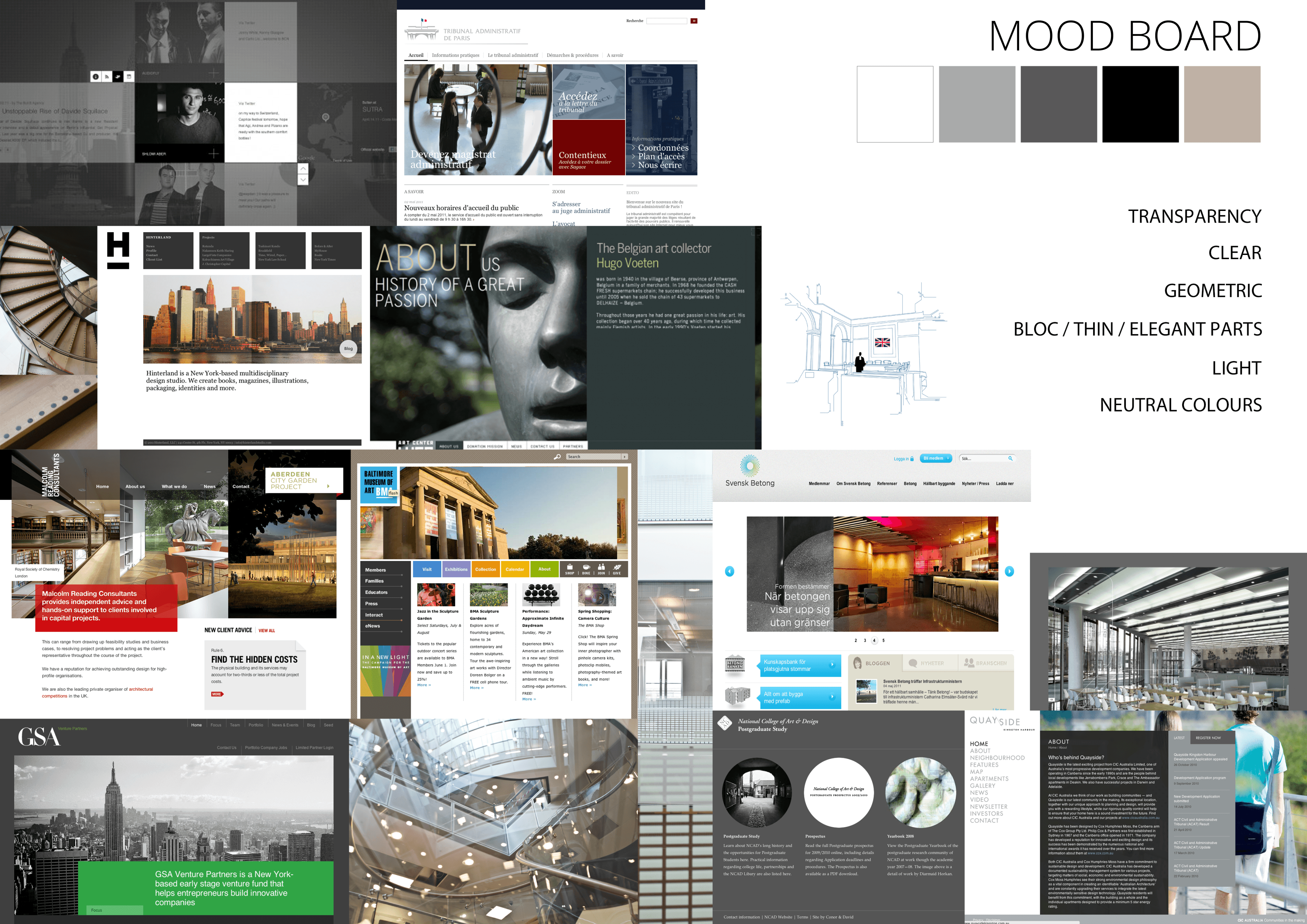Expand the Audiofly plus sign
This screenshot has height=924, width=1307.
[214, 73]
